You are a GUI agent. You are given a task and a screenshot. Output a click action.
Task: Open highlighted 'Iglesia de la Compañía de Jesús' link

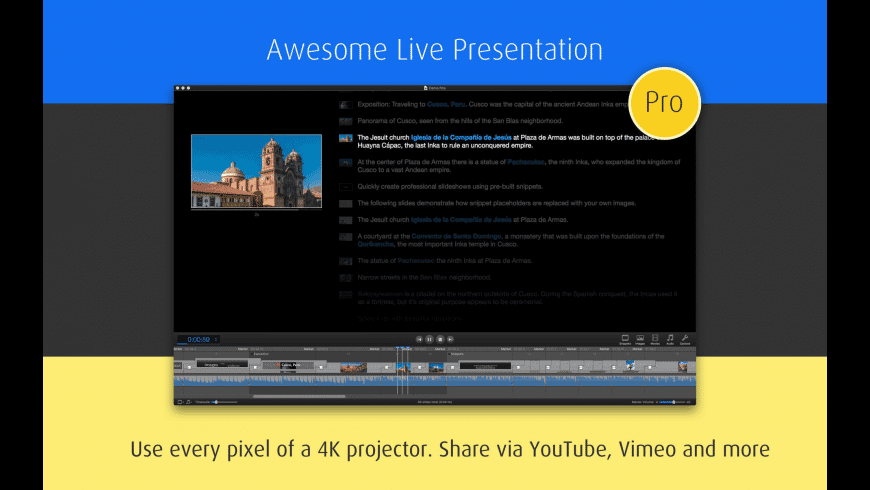click(461, 138)
